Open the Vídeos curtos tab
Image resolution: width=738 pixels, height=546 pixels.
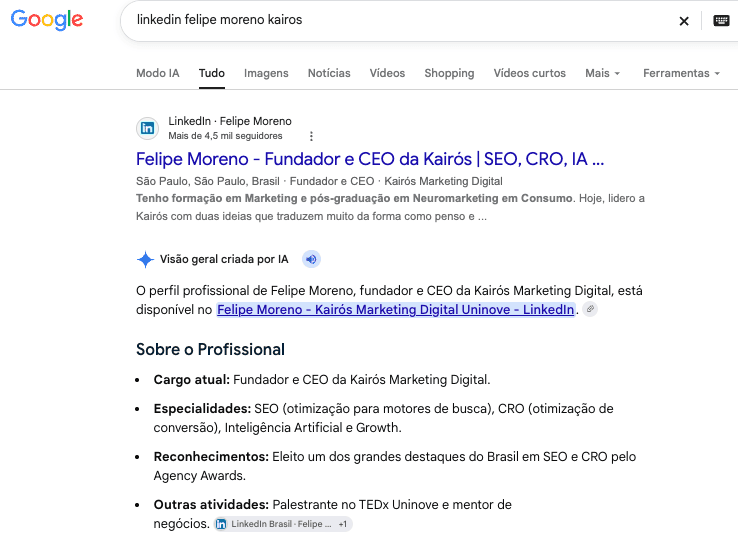[x=529, y=73]
